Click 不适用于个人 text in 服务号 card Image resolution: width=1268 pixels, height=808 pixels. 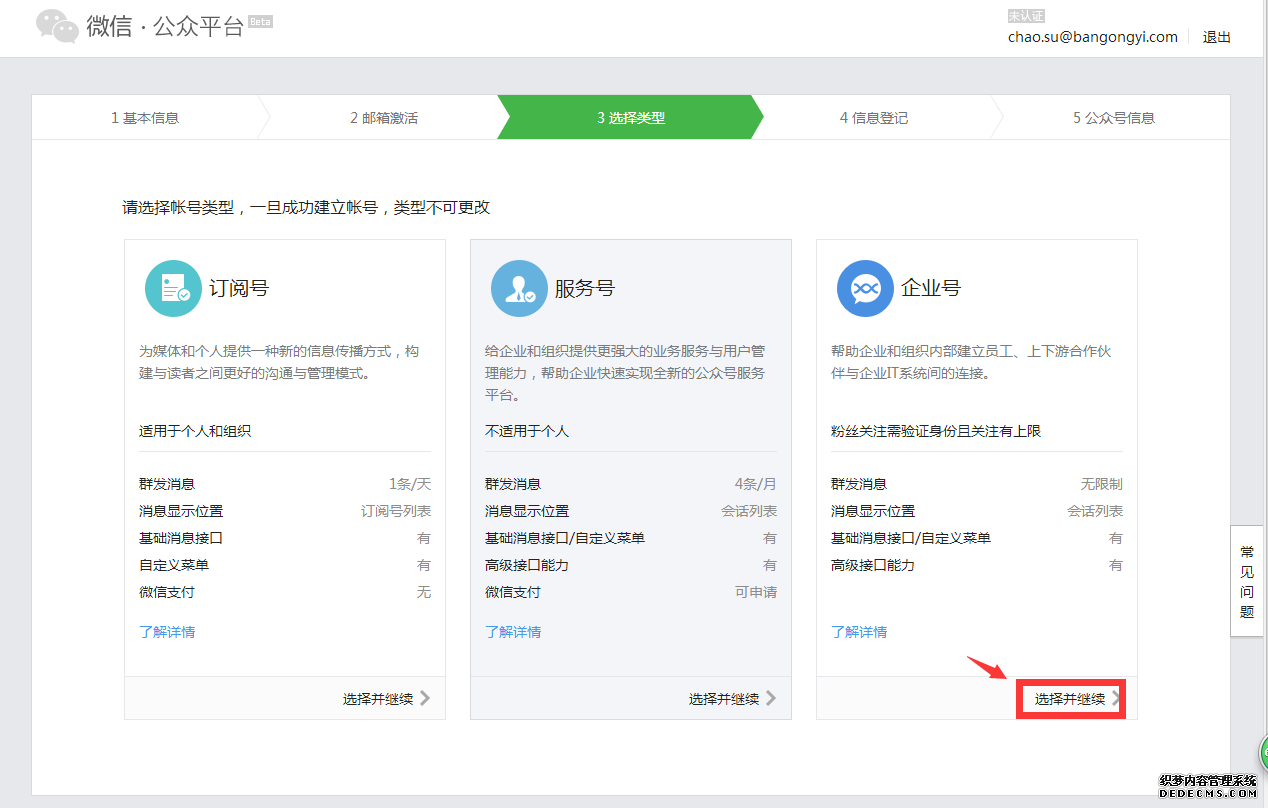[527, 431]
